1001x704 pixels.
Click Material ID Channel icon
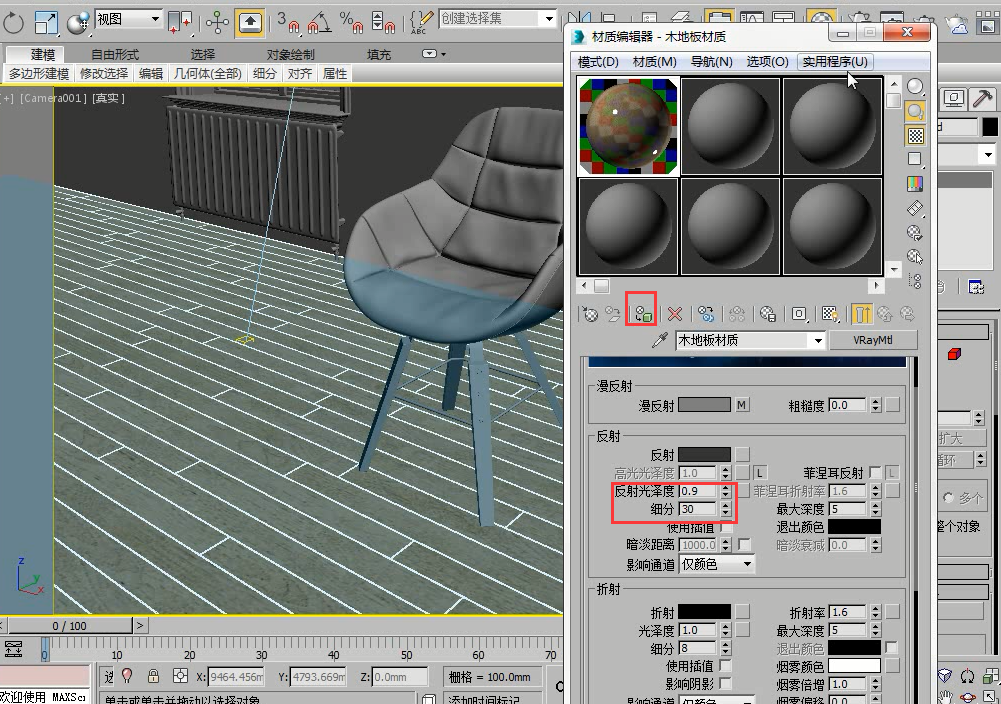tap(799, 314)
